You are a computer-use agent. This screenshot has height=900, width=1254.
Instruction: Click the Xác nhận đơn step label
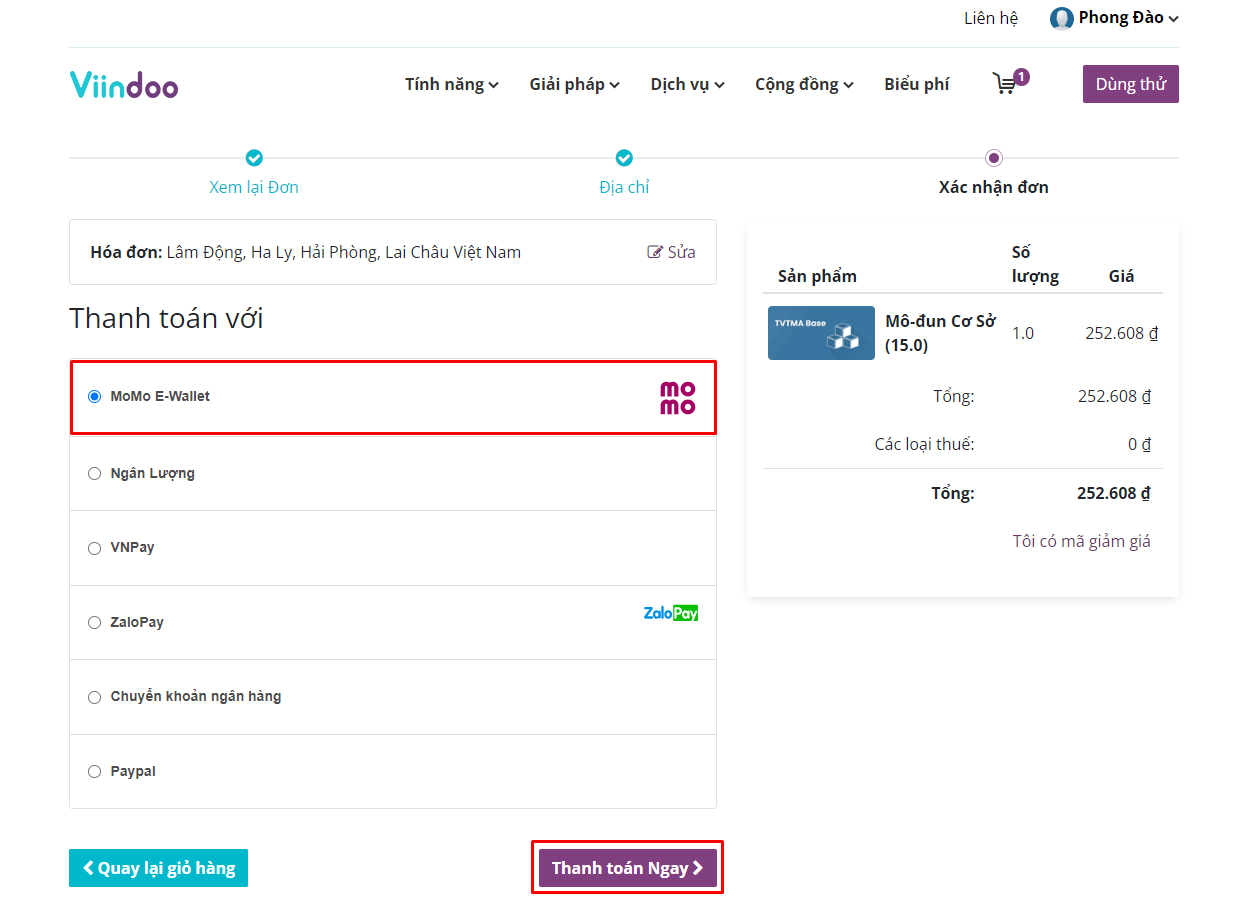(994, 187)
